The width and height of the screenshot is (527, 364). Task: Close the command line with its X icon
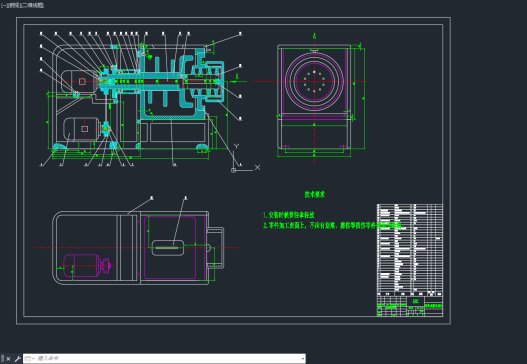(8, 359)
